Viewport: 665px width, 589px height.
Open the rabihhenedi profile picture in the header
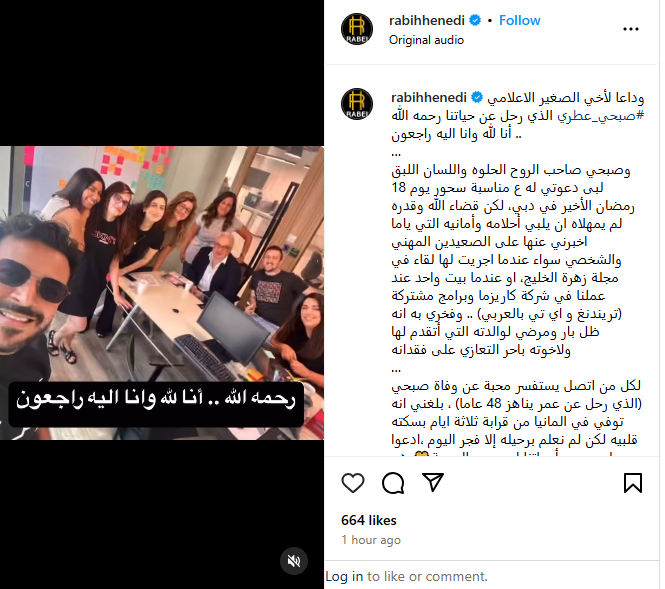[x=357, y=29]
